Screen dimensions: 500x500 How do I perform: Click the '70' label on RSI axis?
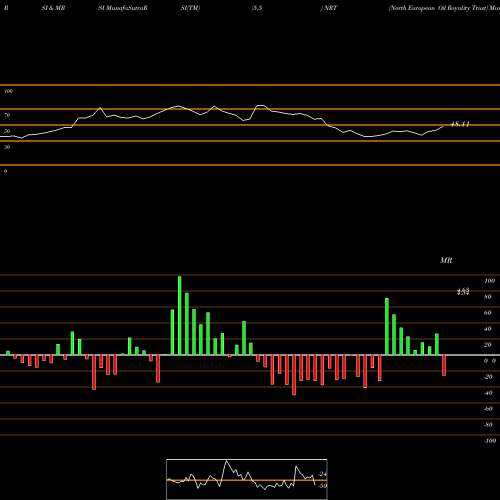7,115
